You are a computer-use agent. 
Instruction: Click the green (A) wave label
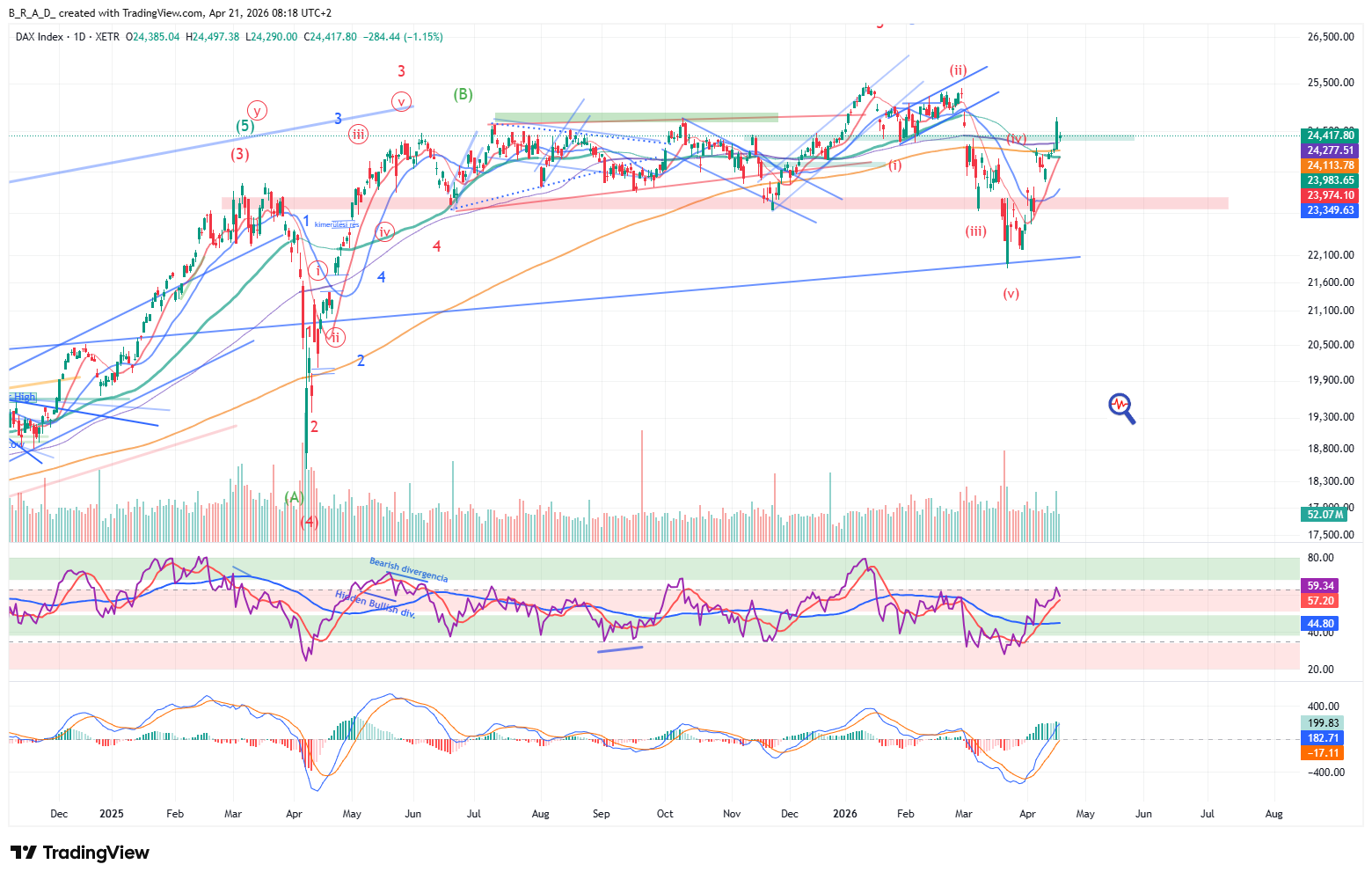[294, 497]
